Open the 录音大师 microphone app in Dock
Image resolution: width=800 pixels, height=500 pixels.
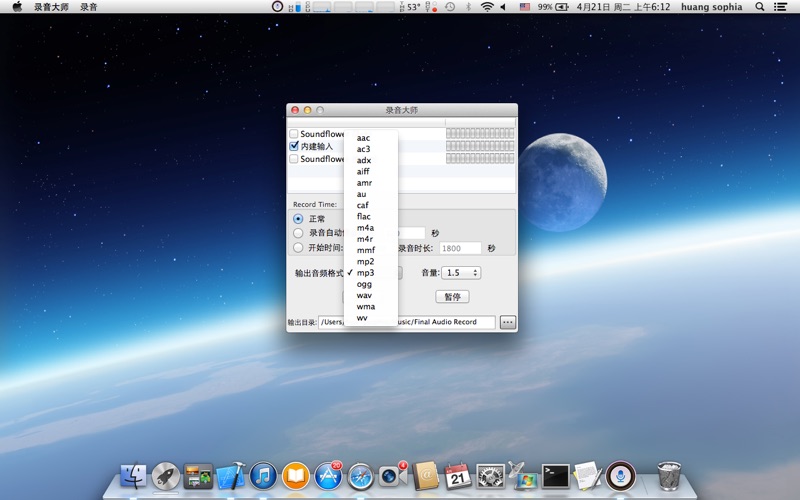(620, 476)
